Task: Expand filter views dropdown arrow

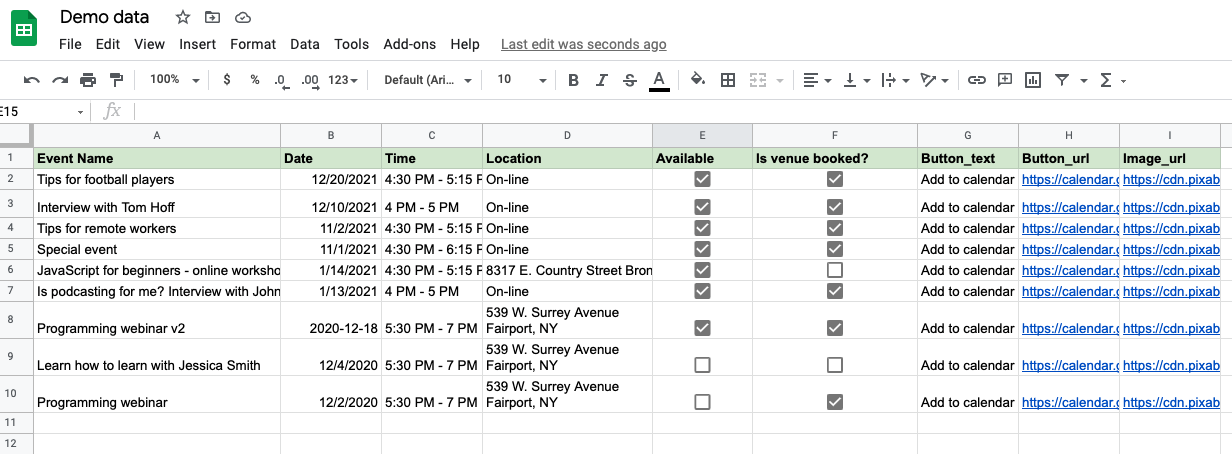Action: coord(1084,80)
